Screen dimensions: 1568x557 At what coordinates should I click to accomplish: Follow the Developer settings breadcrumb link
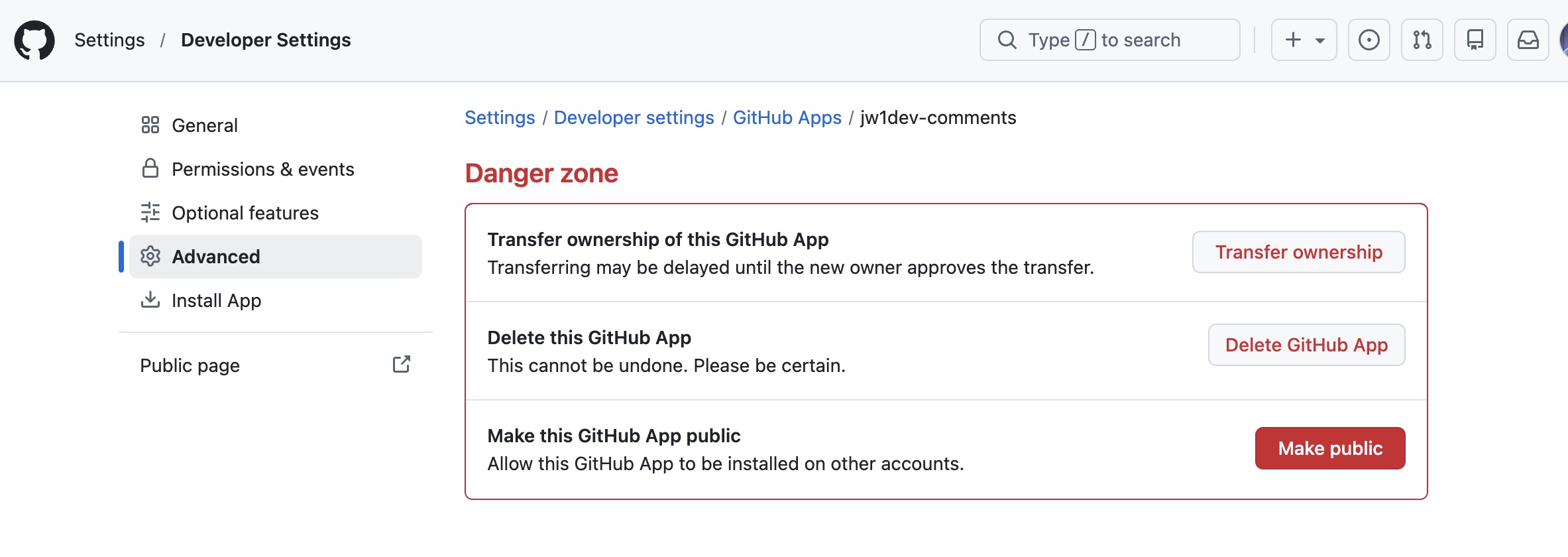pos(634,117)
